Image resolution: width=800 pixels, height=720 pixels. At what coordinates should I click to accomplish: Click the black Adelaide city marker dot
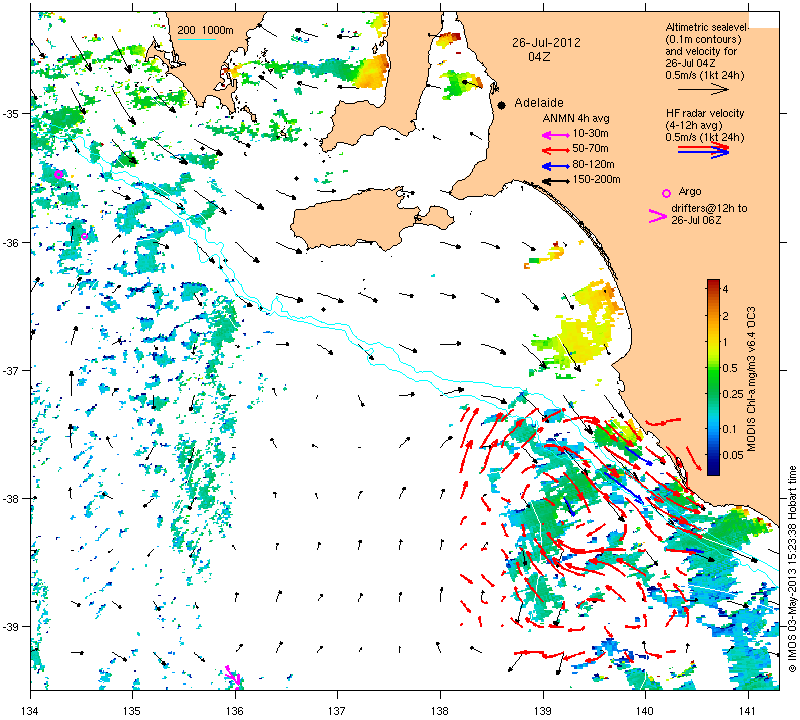pyautogui.click(x=502, y=105)
